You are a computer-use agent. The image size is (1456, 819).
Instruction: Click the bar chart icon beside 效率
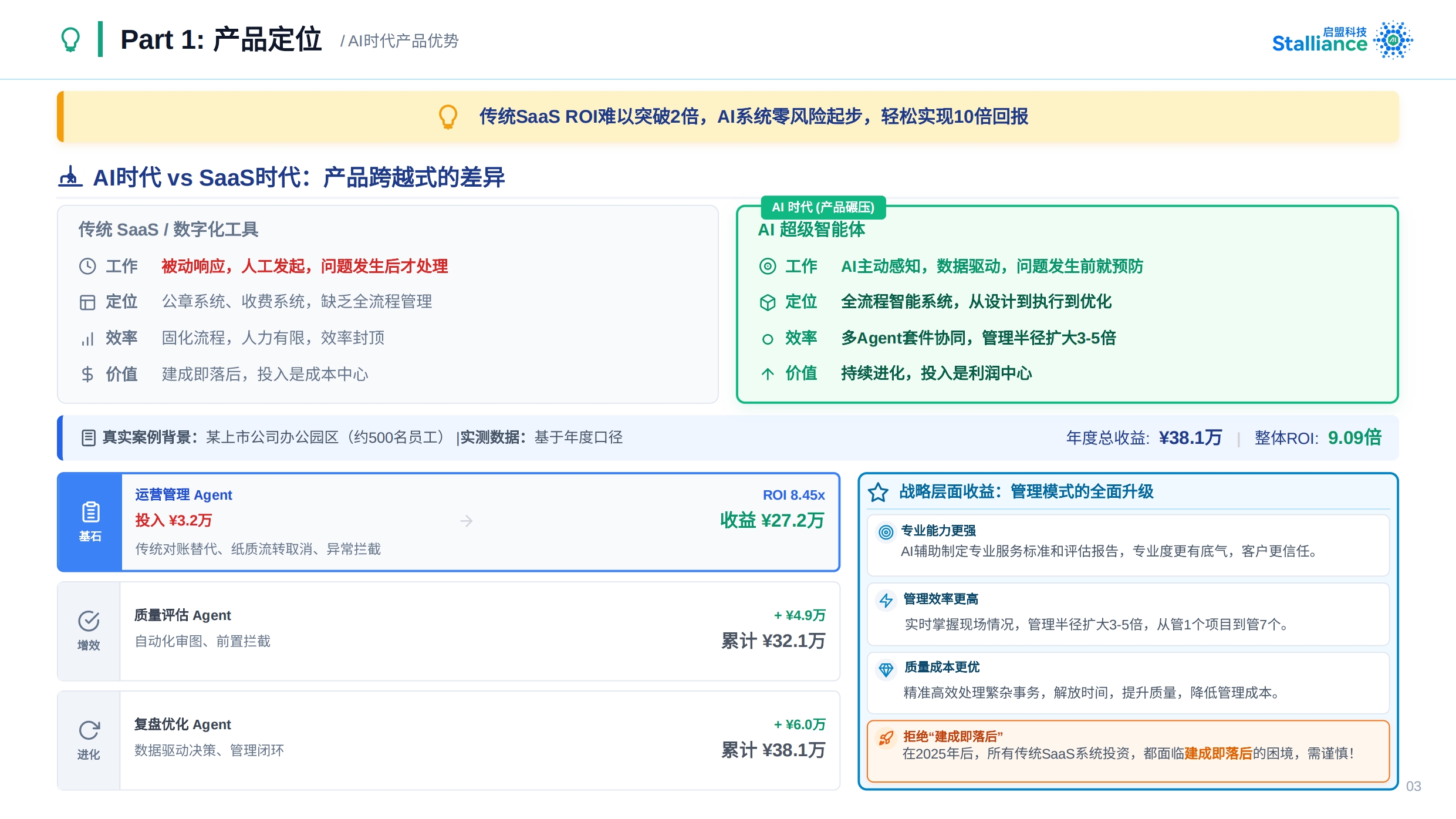click(x=87, y=339)
